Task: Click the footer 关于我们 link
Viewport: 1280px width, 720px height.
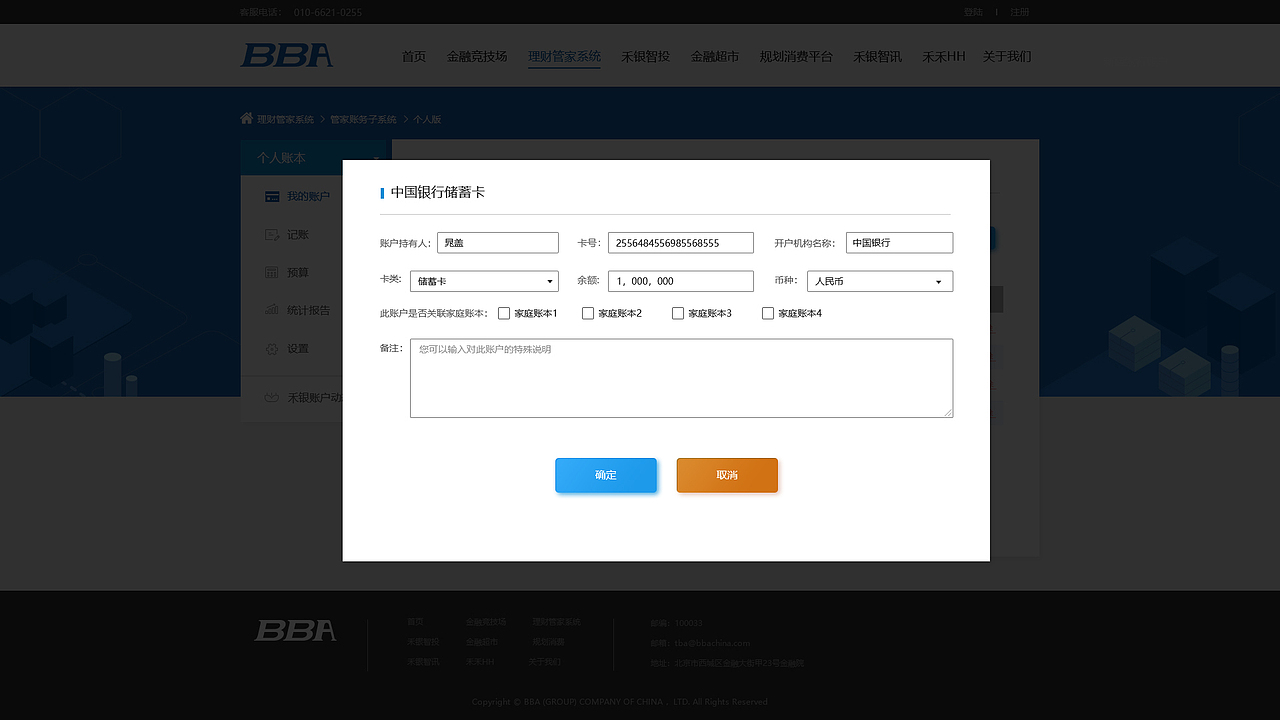Action: click(x=545, y=662)
